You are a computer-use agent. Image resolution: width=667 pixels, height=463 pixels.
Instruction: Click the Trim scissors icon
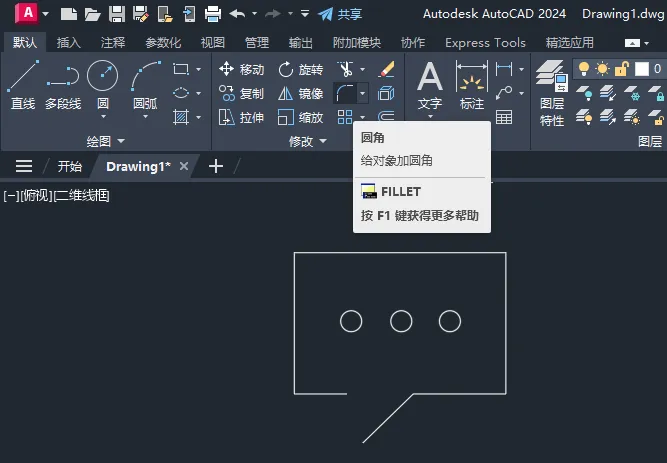[x=345, y=69]
